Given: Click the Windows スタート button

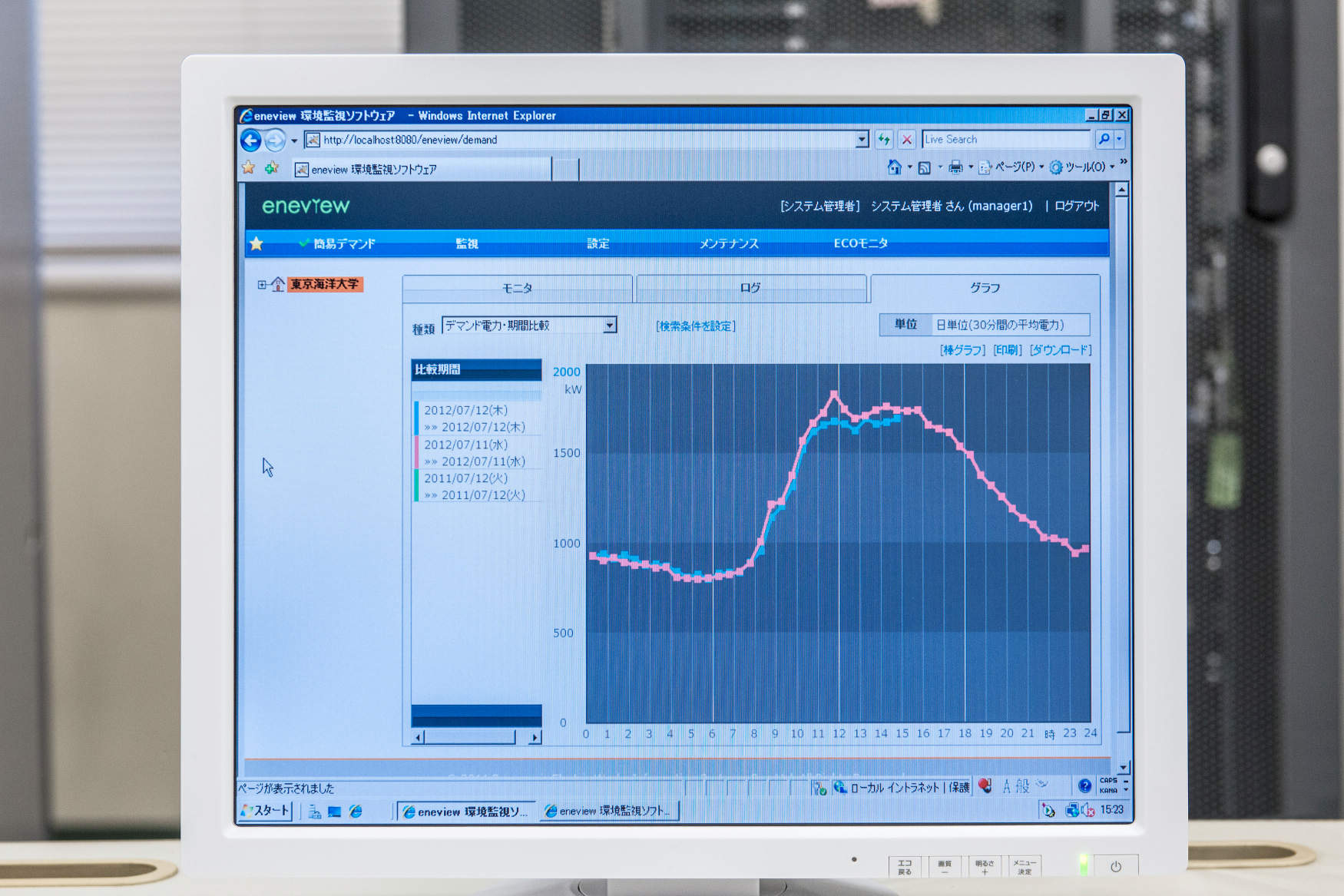Looking at the screenshot, I should click(266, 811).
